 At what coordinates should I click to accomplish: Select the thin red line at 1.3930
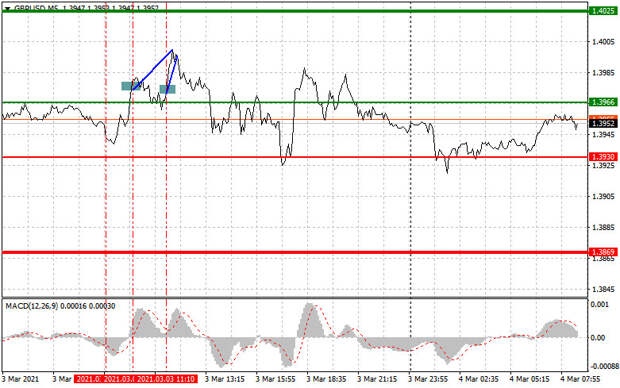[295, 157]
